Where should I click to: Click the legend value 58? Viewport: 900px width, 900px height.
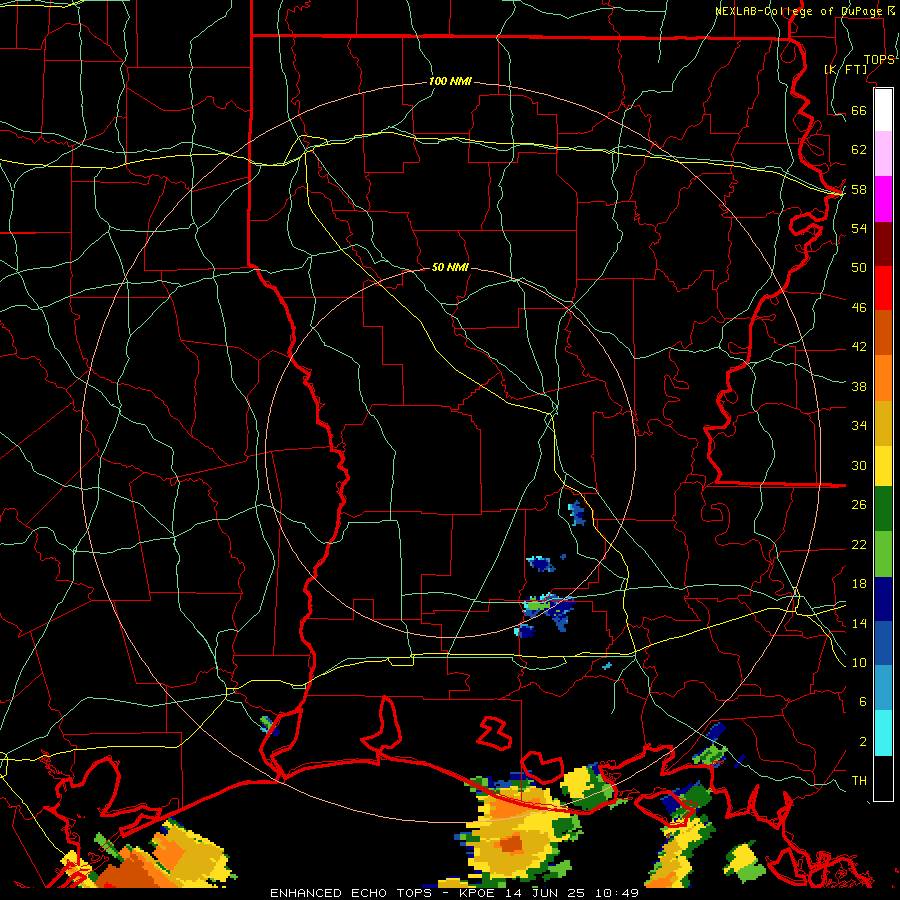tap(859, 189)
